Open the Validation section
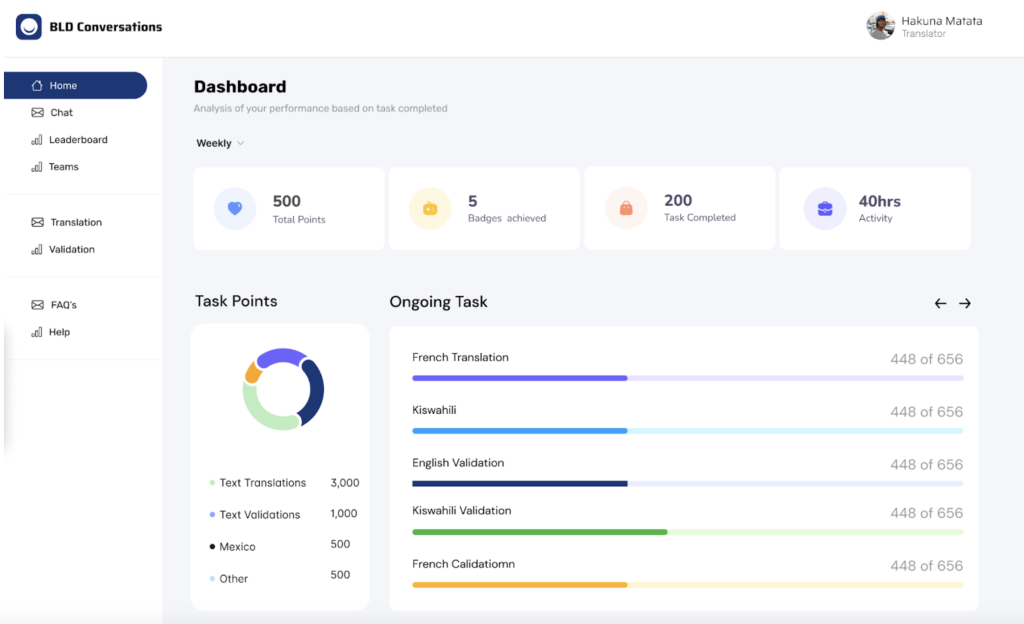Viewport: 1024px width, 624px height. tap(71, 249)
